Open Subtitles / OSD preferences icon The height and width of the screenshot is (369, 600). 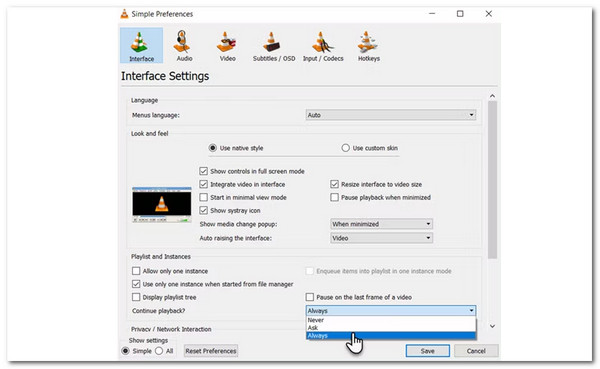tap(274, 46)
